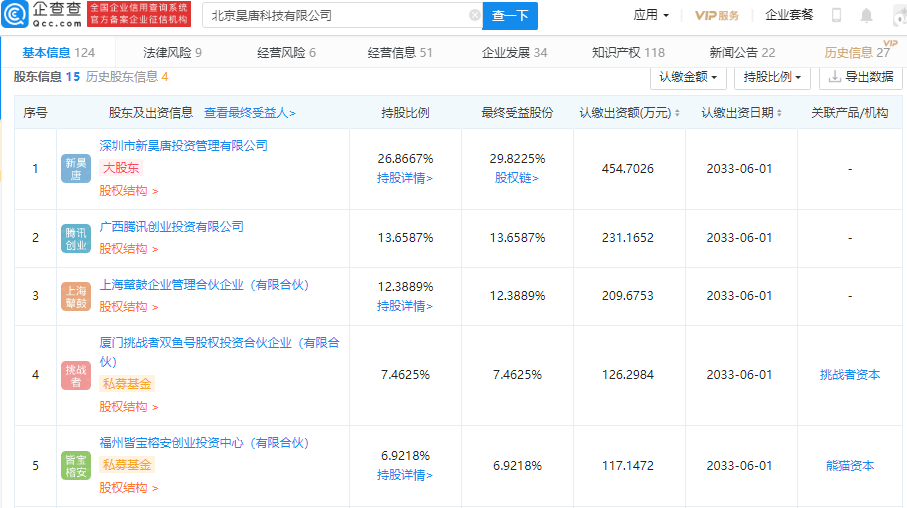907x508 pixels.
Task: Open 上海馨鼓企业管理合伙企业 company link
Action: [x=204, y=285]
